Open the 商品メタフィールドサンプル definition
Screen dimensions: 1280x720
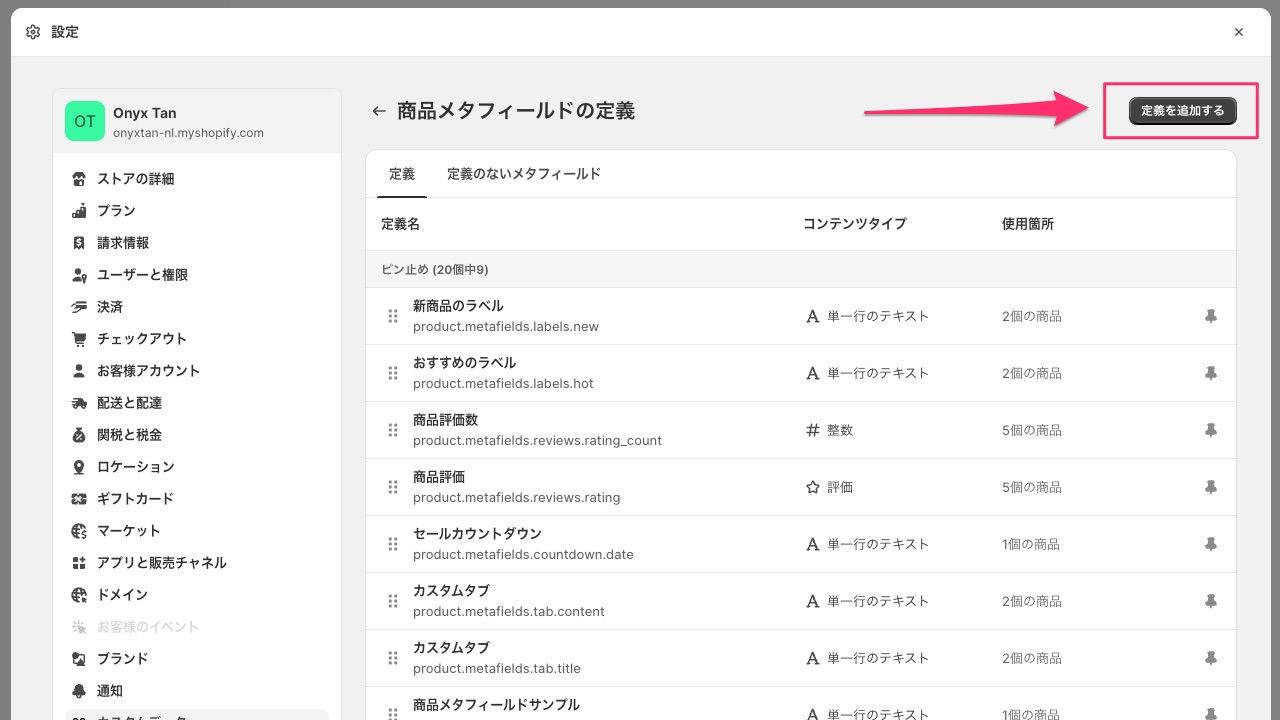[496, 705]
